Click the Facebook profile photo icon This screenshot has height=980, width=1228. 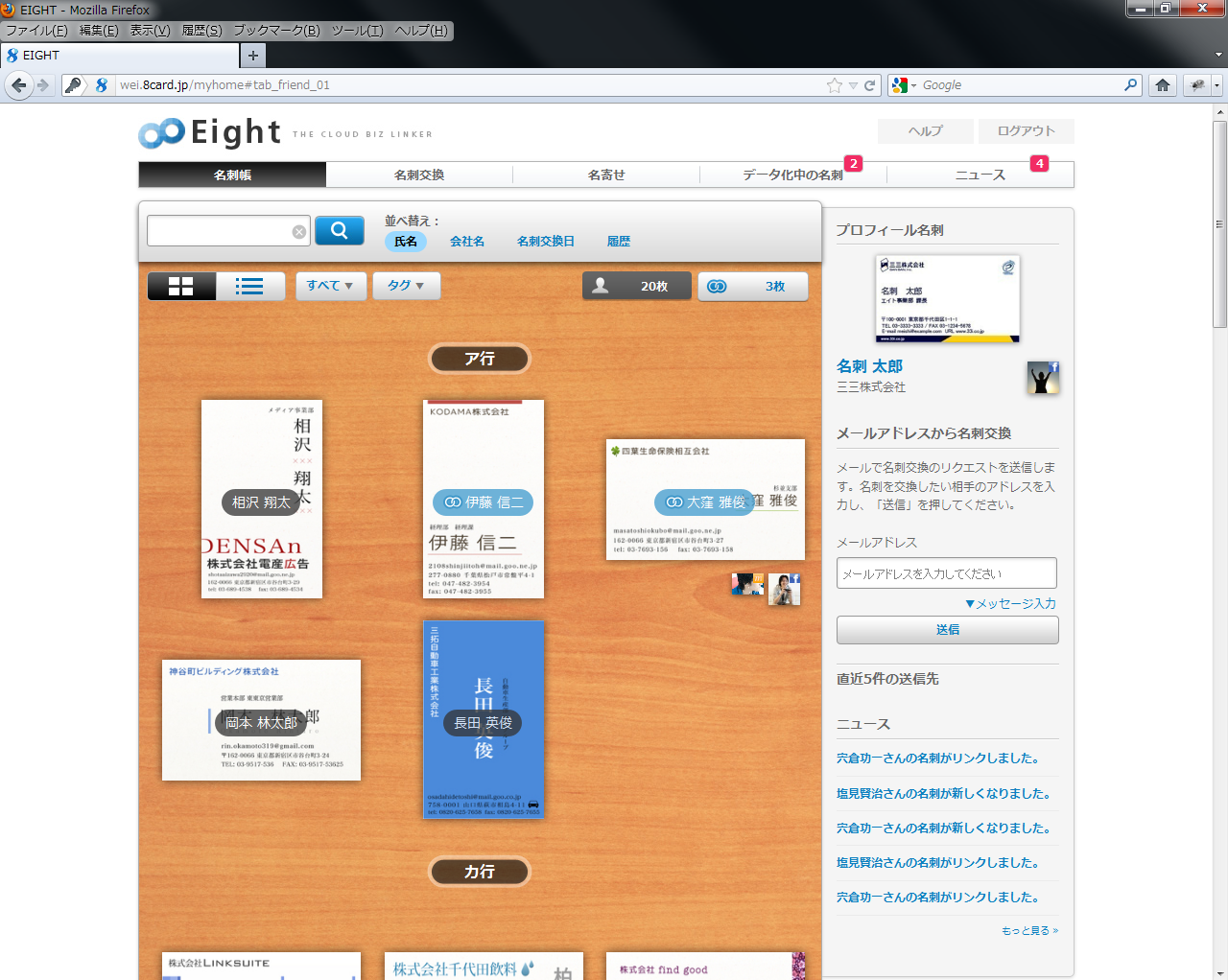click(x=1043, y=378)
